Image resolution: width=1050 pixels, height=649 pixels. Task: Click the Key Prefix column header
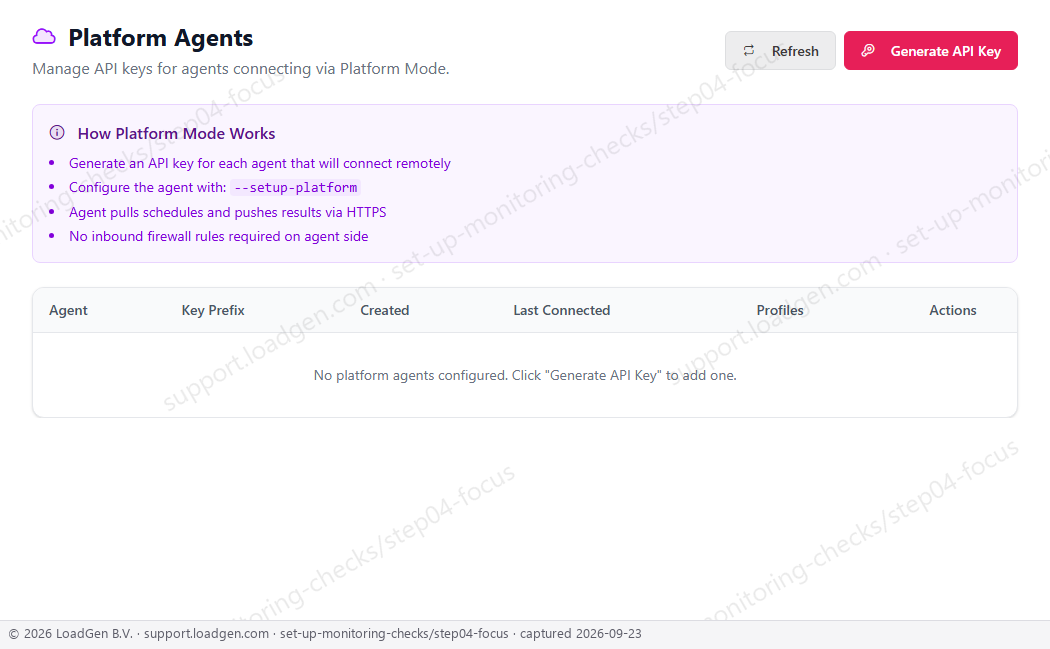point(213,310)
